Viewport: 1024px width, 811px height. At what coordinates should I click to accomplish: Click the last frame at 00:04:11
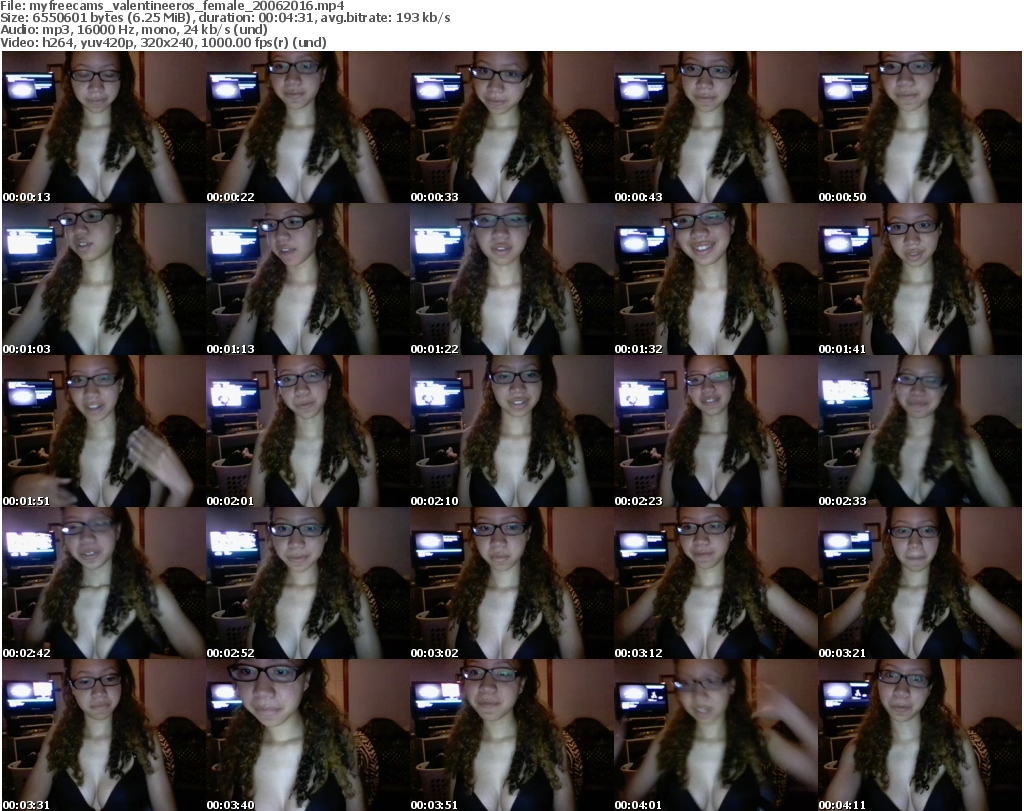click(920, 735)
